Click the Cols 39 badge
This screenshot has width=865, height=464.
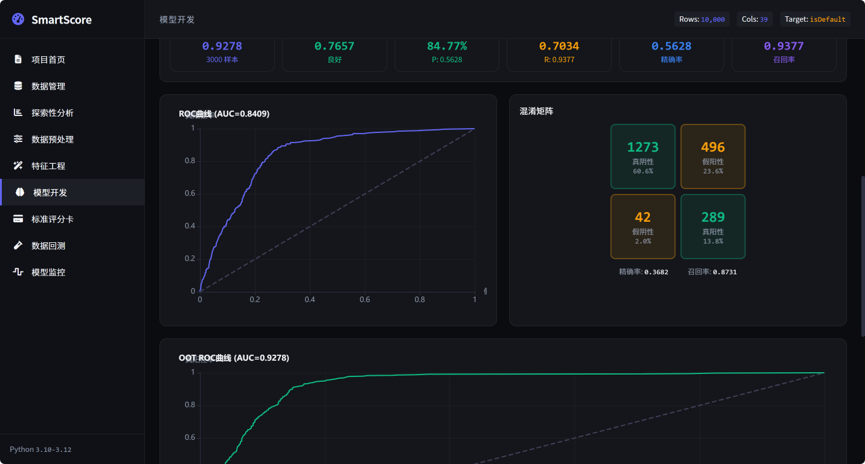tap(754, 19)
